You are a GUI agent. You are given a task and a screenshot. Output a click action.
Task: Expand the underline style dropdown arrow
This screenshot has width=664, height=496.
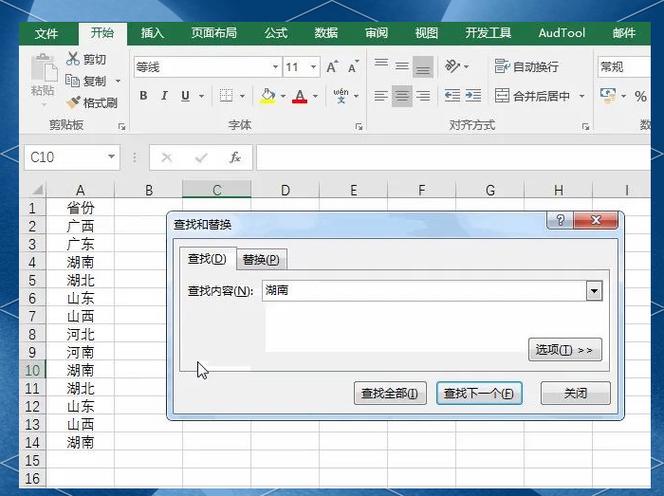pos(202,96)
